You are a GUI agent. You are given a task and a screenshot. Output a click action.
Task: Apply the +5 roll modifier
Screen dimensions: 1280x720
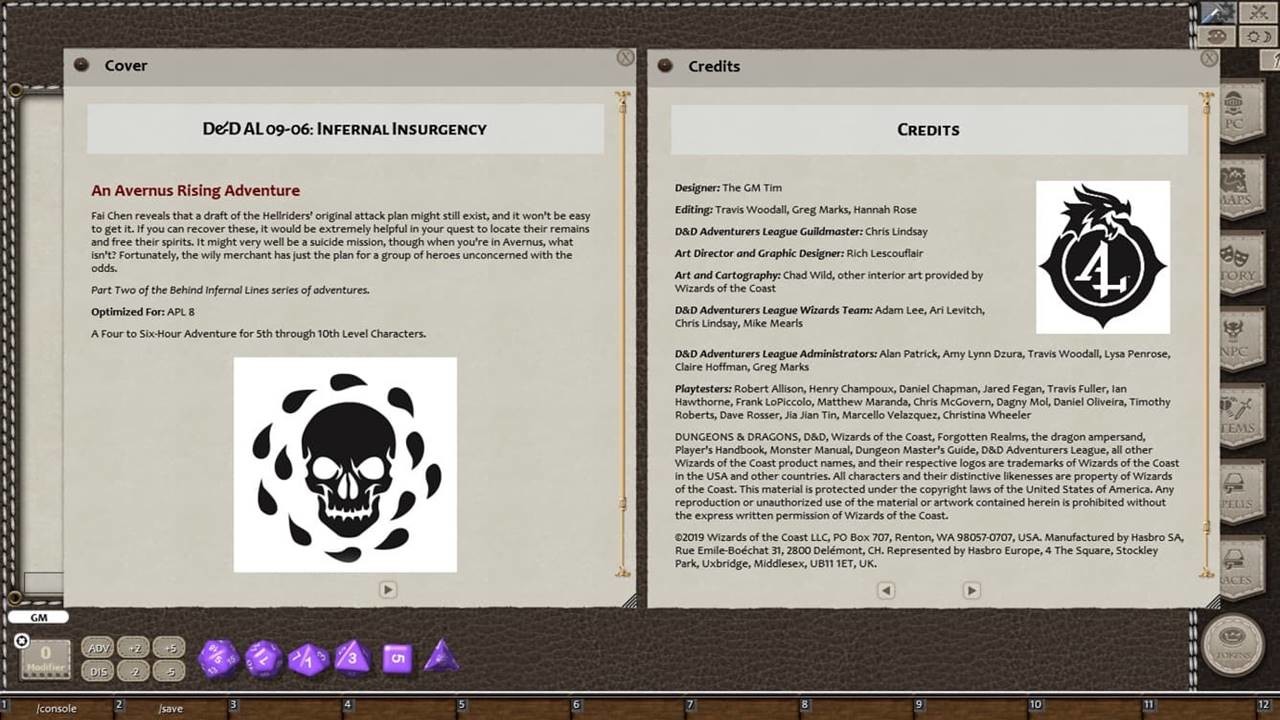tap(169, 648)
